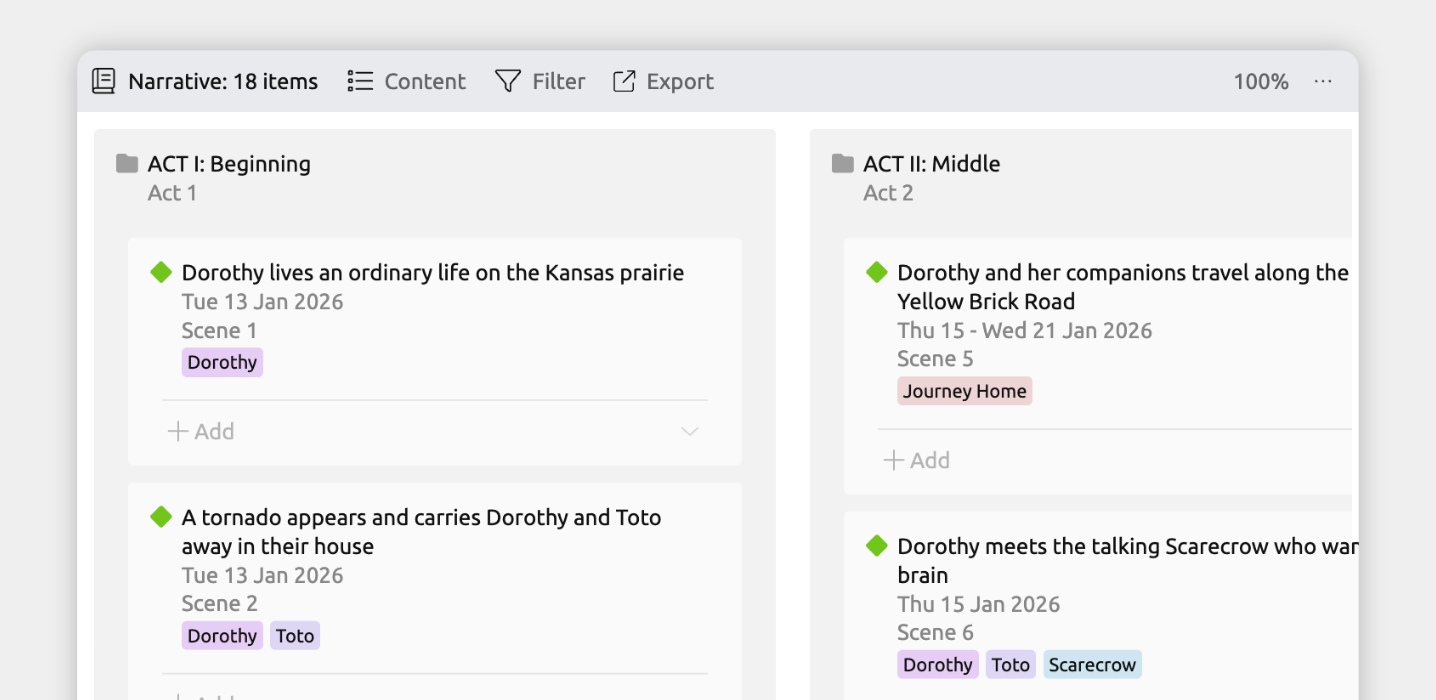Open scene Dorothy lives an ordinary life

point(433,273)
